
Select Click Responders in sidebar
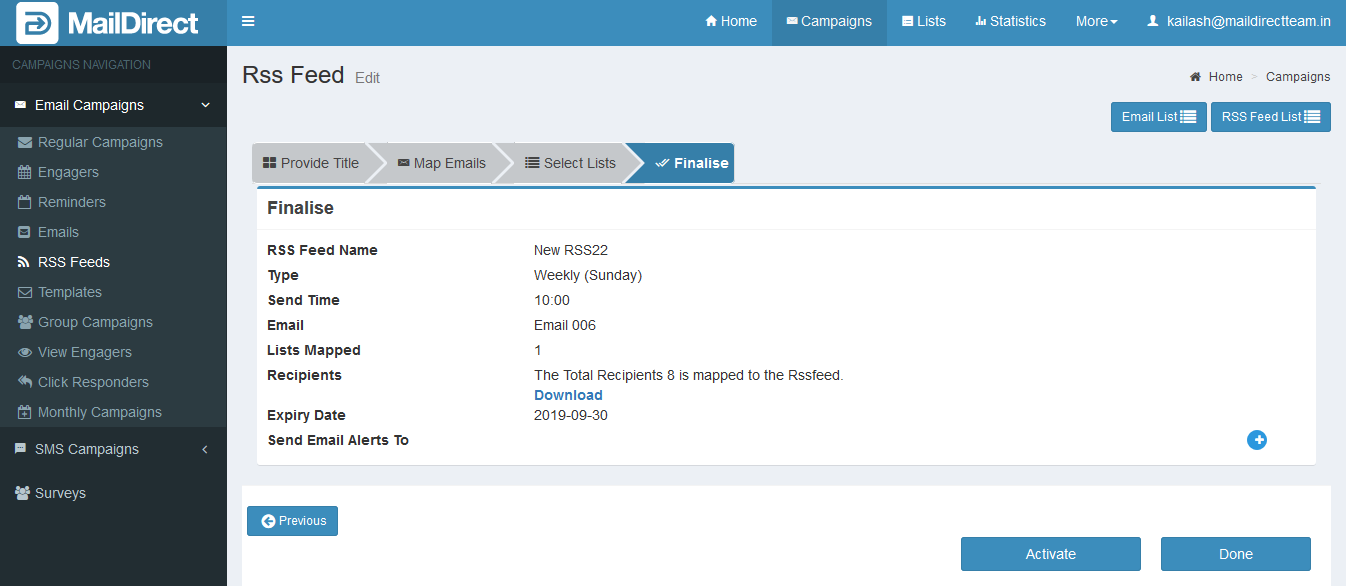pyautogui.click(x=93, y=382)
